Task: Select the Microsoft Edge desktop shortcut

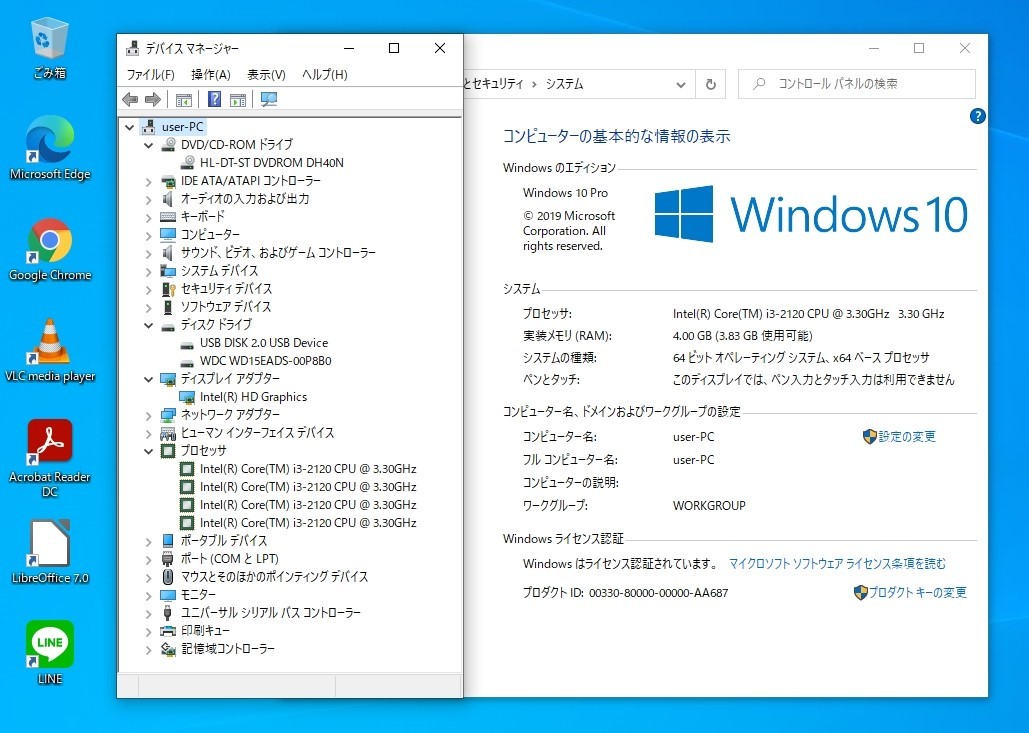Action: click(x=50, y=148)
